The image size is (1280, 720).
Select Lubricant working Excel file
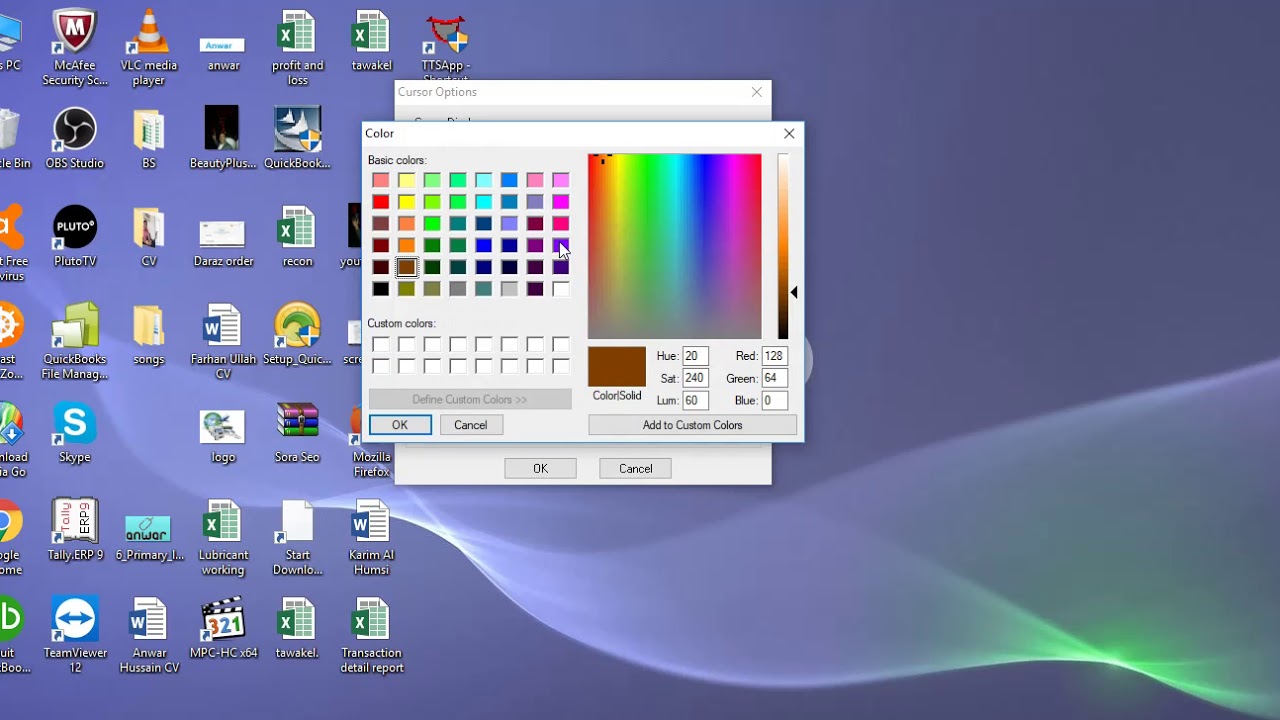pyautogui.click(x=223, y=538)
